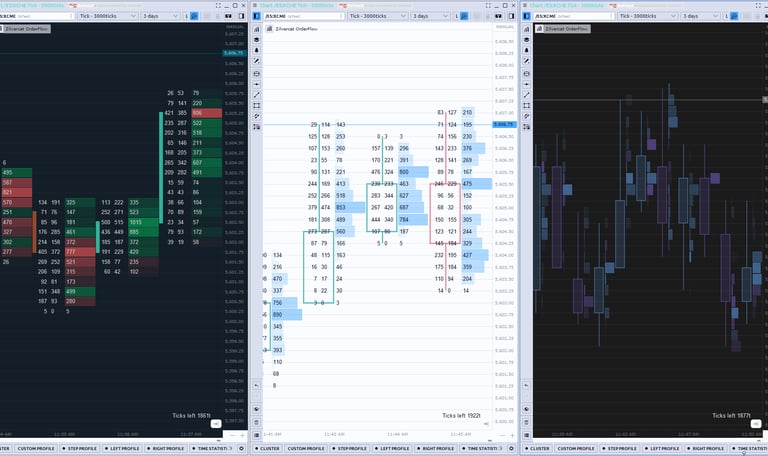The height and width of the screenshot is (456, 768).
Task: Click the 3D cube icon in middle chart sidebar
Action: point(256,409)
